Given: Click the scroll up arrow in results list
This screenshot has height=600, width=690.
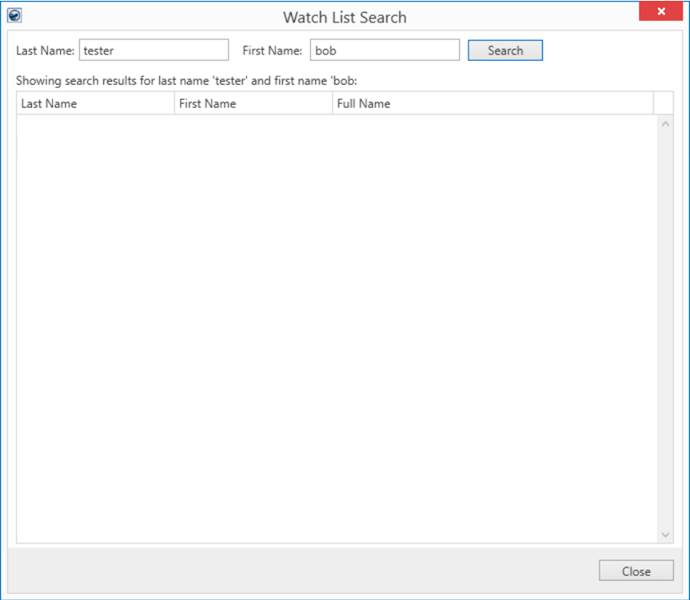Looking at the screenshot, I should click(x=666, y=124).
